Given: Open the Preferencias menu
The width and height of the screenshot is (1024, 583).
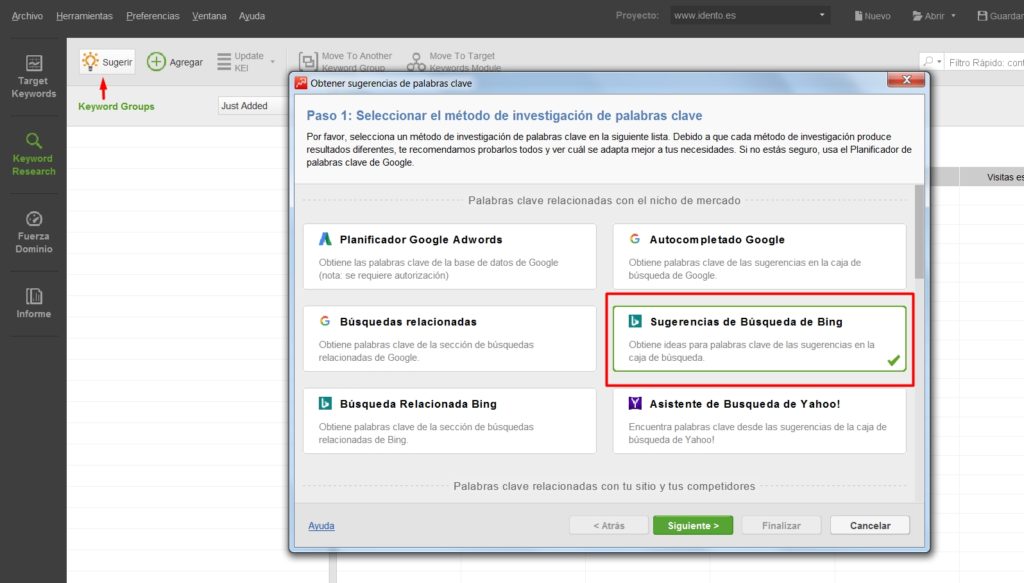Looking at the screenshot, I should pos(153,16).
